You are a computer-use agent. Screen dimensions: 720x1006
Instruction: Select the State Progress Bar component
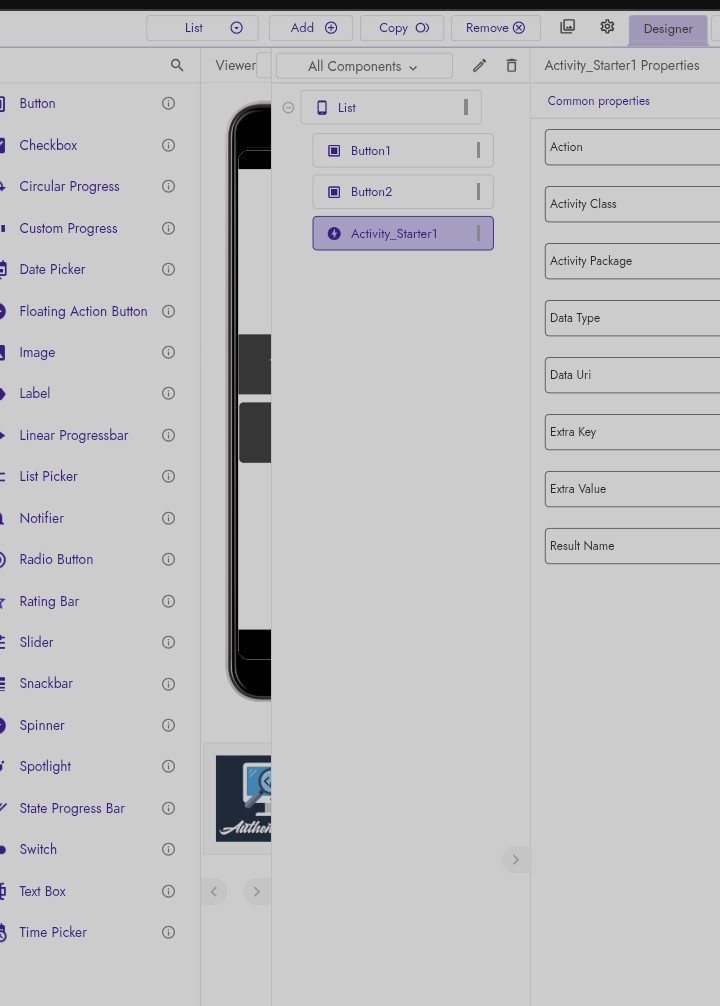coord(72,808)
